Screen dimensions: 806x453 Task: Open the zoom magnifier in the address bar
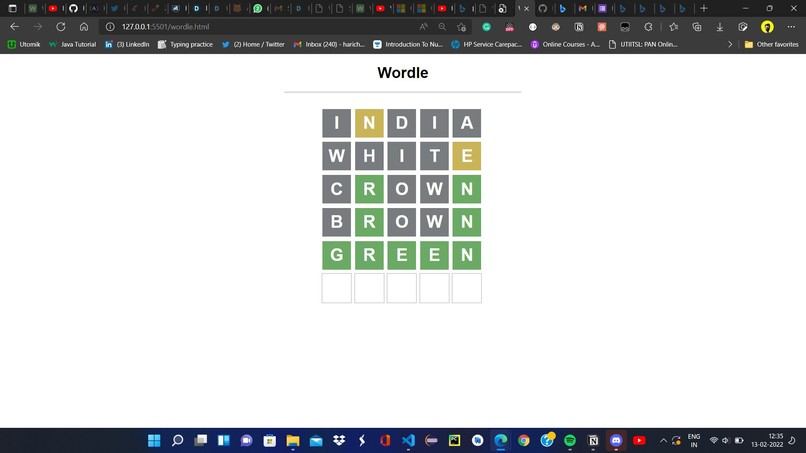[x=442, y=27]
